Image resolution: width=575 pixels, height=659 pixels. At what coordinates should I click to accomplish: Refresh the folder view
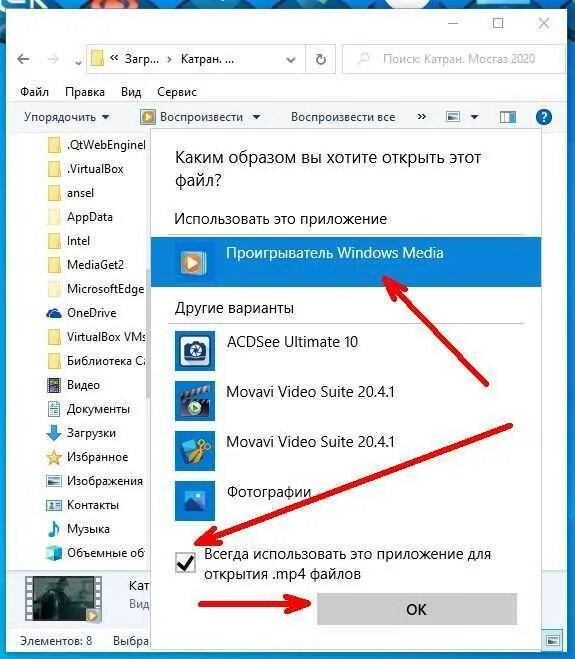click(321, 59)
